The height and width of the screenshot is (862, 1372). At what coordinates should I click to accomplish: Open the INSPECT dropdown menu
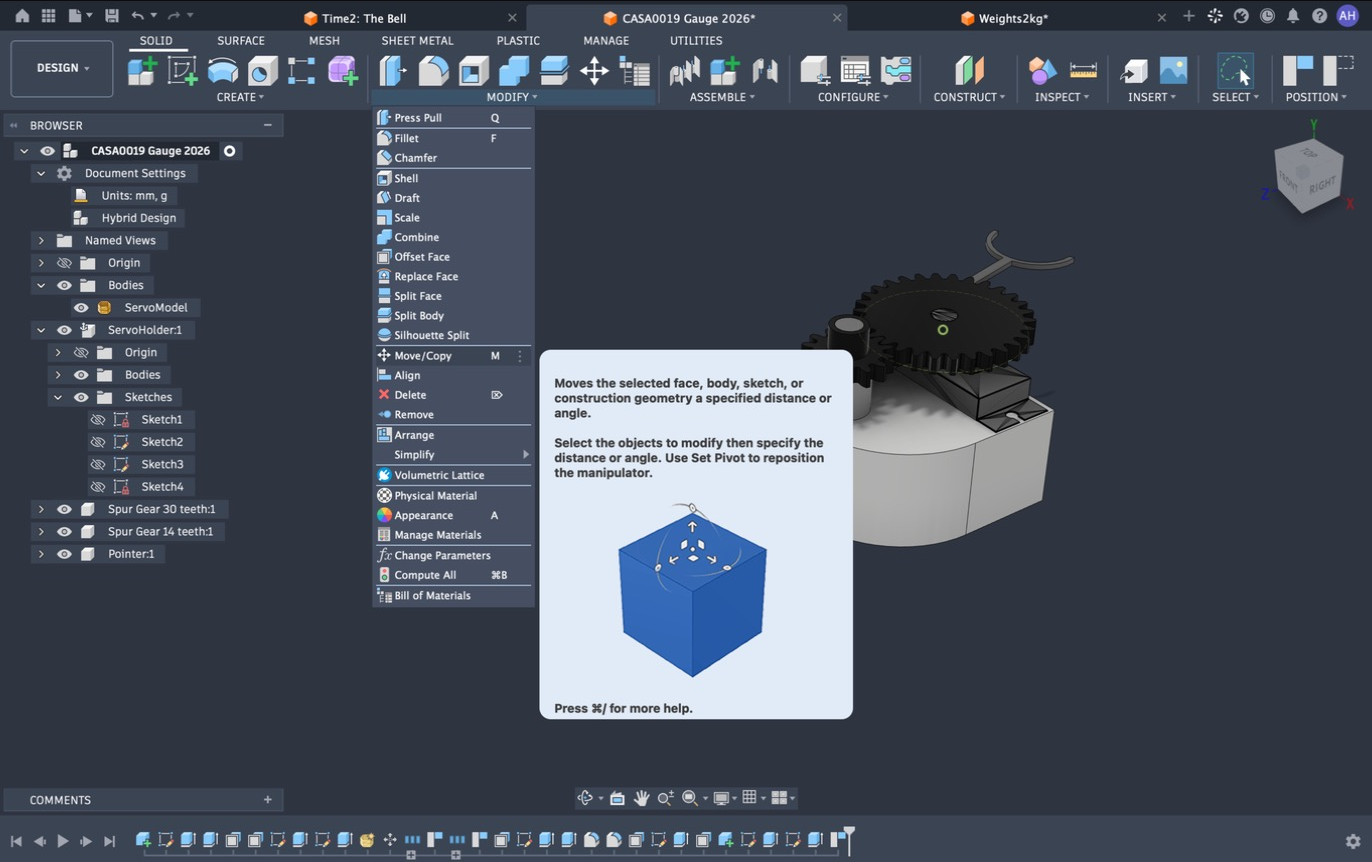coord(1062,97)
